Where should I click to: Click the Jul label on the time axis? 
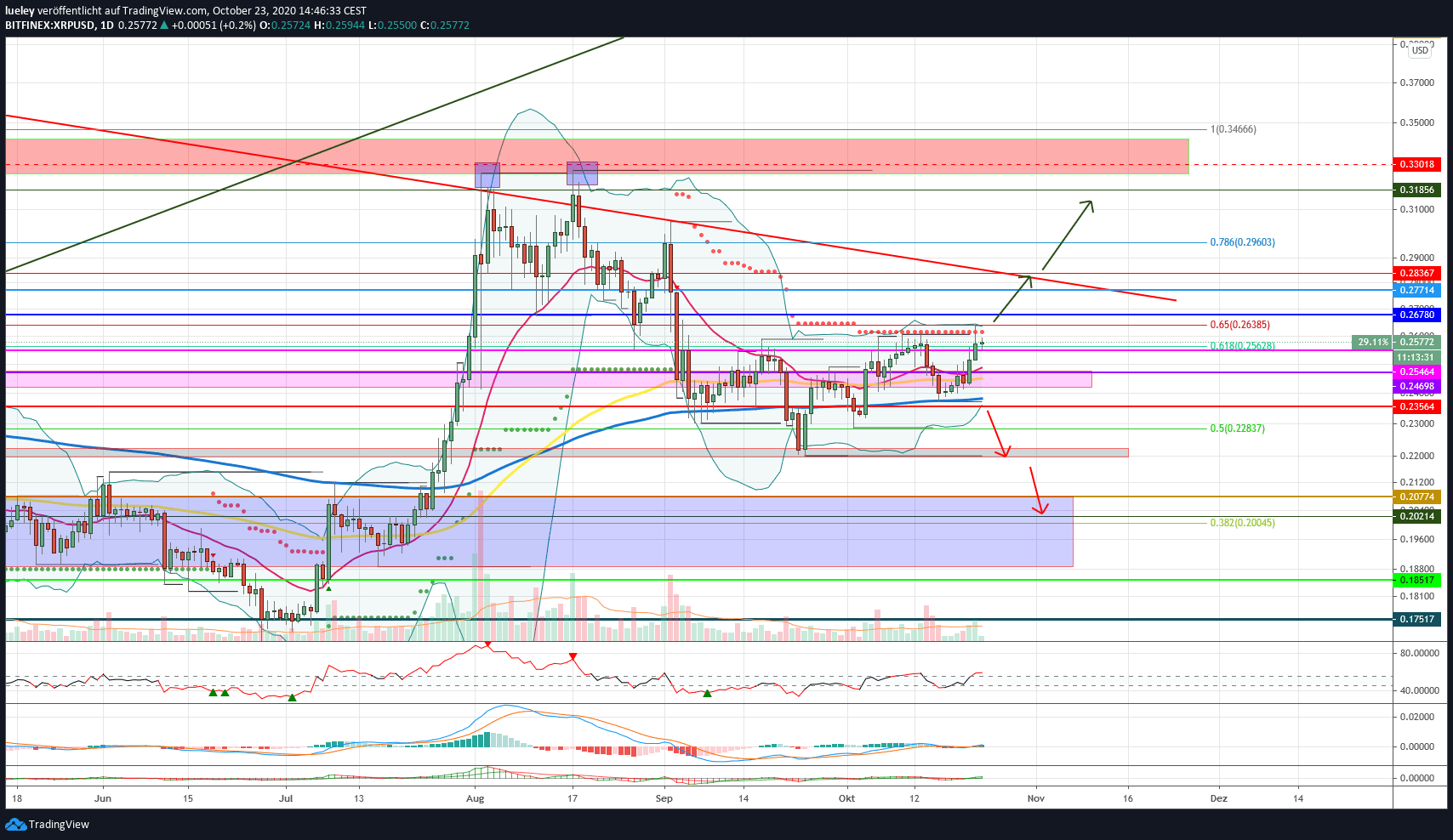pos(287,798)
